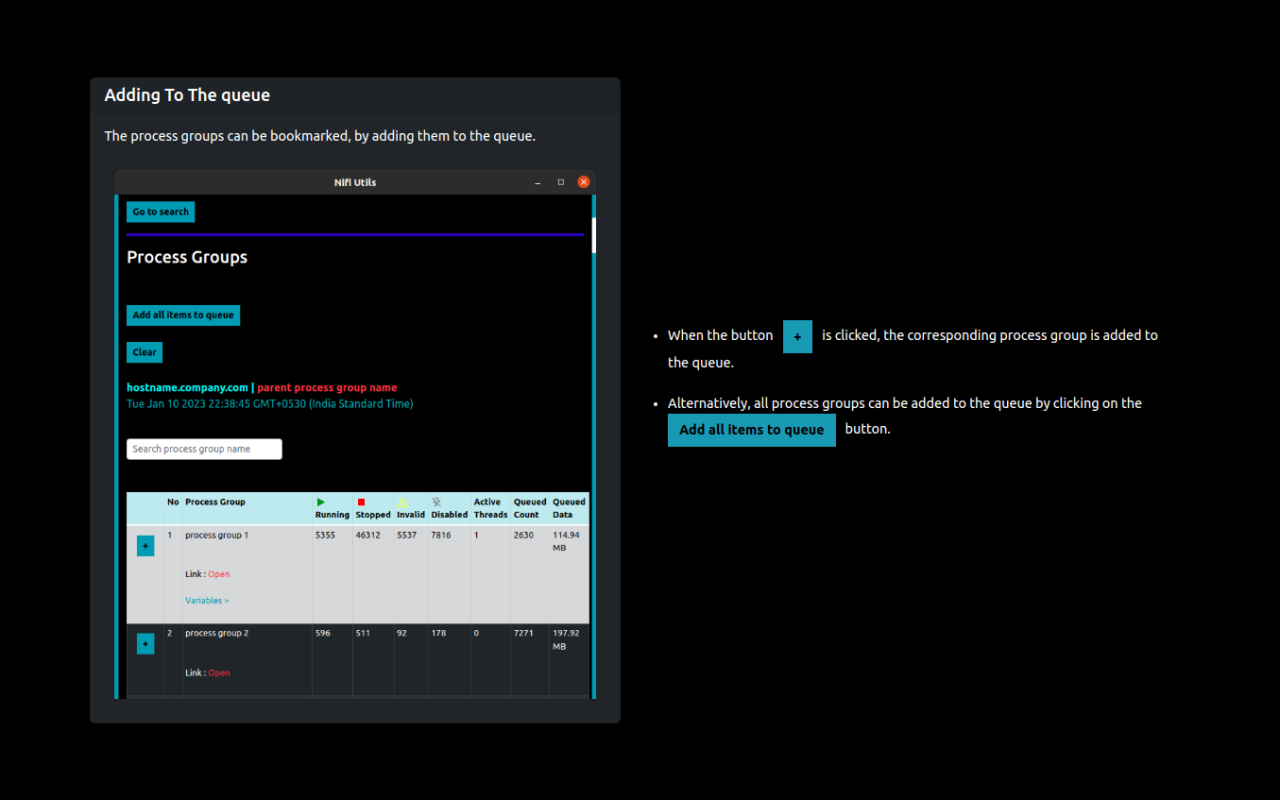This screenshot has height=800, width=1280.
Task: Click the Nifi window vertical scrollbar thumb
Action: (594, 235)
